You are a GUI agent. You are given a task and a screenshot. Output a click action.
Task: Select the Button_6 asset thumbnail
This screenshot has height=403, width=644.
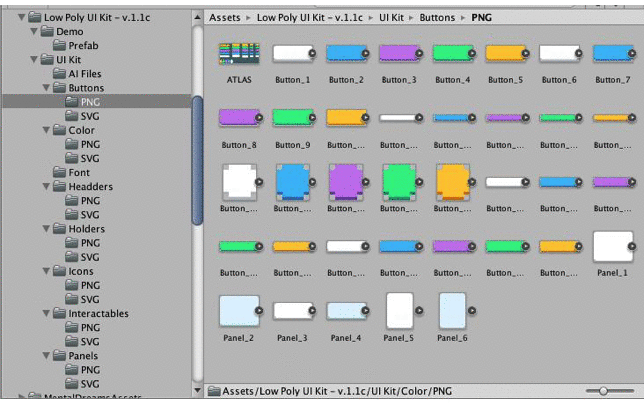point(558,53)
